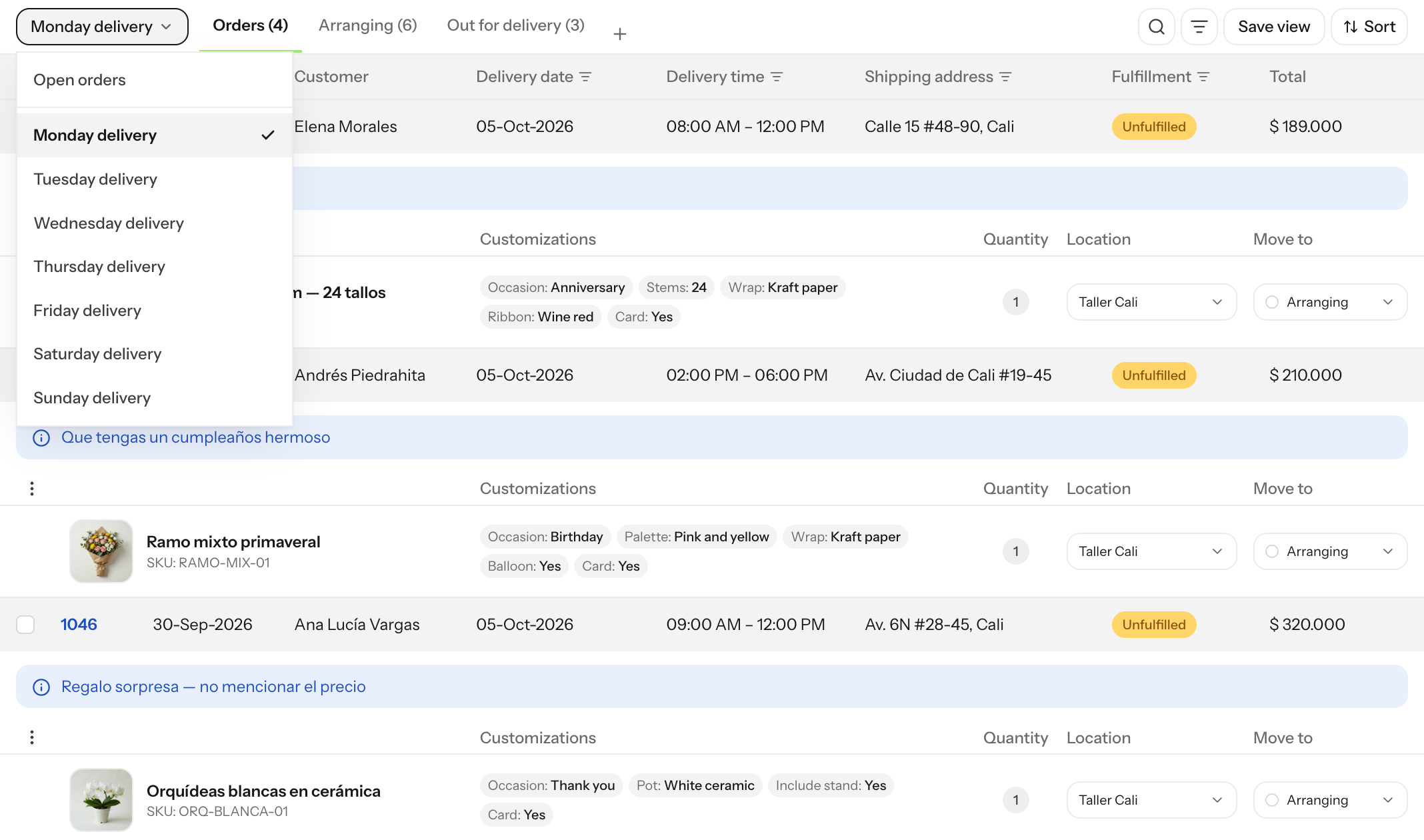Select checkbox for order 1046
The width and height of the screenshot is (1424, 840).
25,625
